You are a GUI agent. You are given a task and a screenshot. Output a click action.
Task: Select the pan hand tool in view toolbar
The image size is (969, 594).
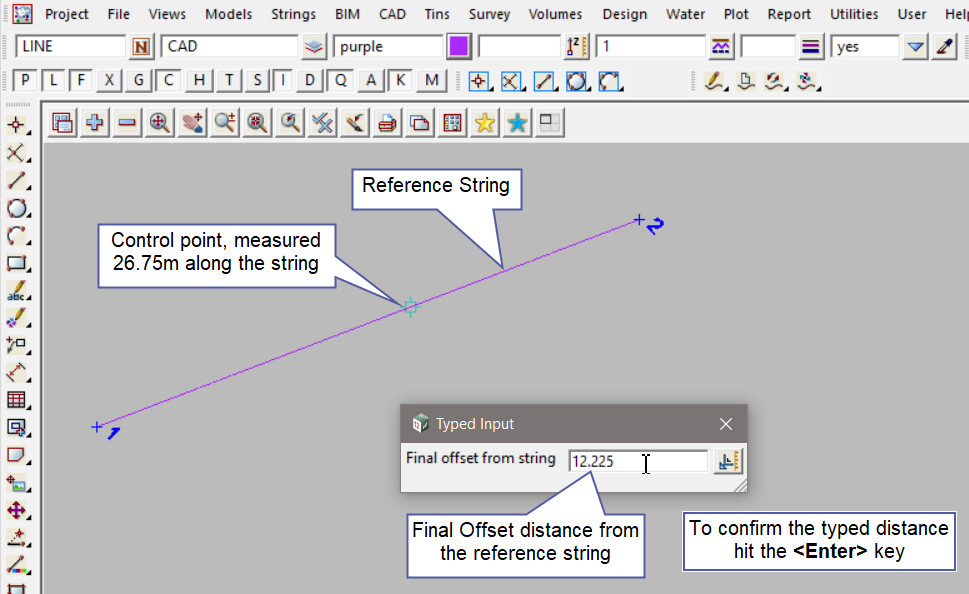tap(192, 123)
